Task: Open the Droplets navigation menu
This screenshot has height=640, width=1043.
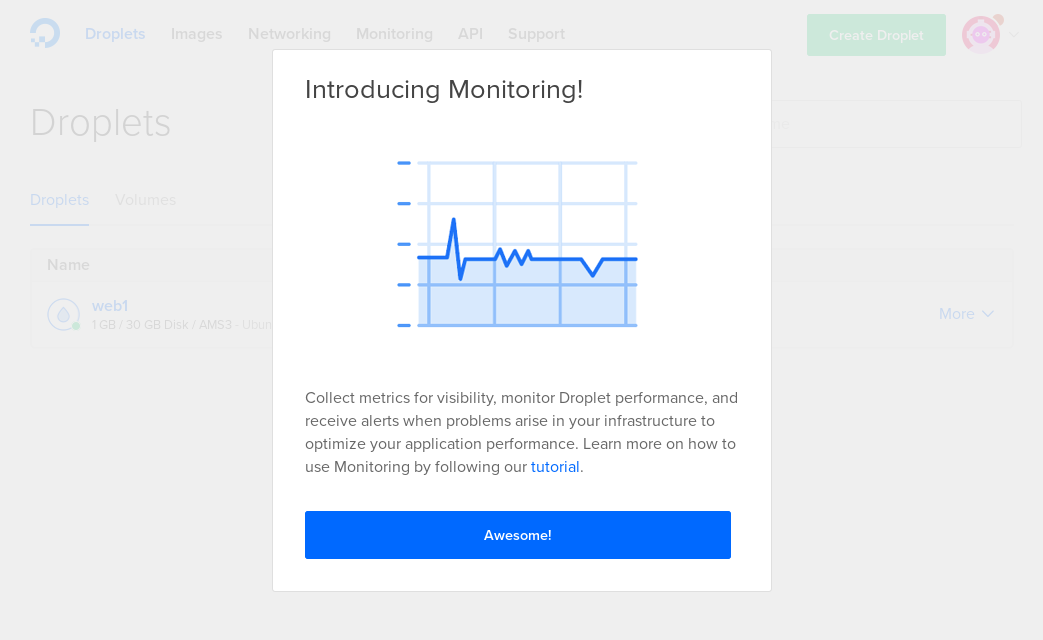Action: coord(115,34)
